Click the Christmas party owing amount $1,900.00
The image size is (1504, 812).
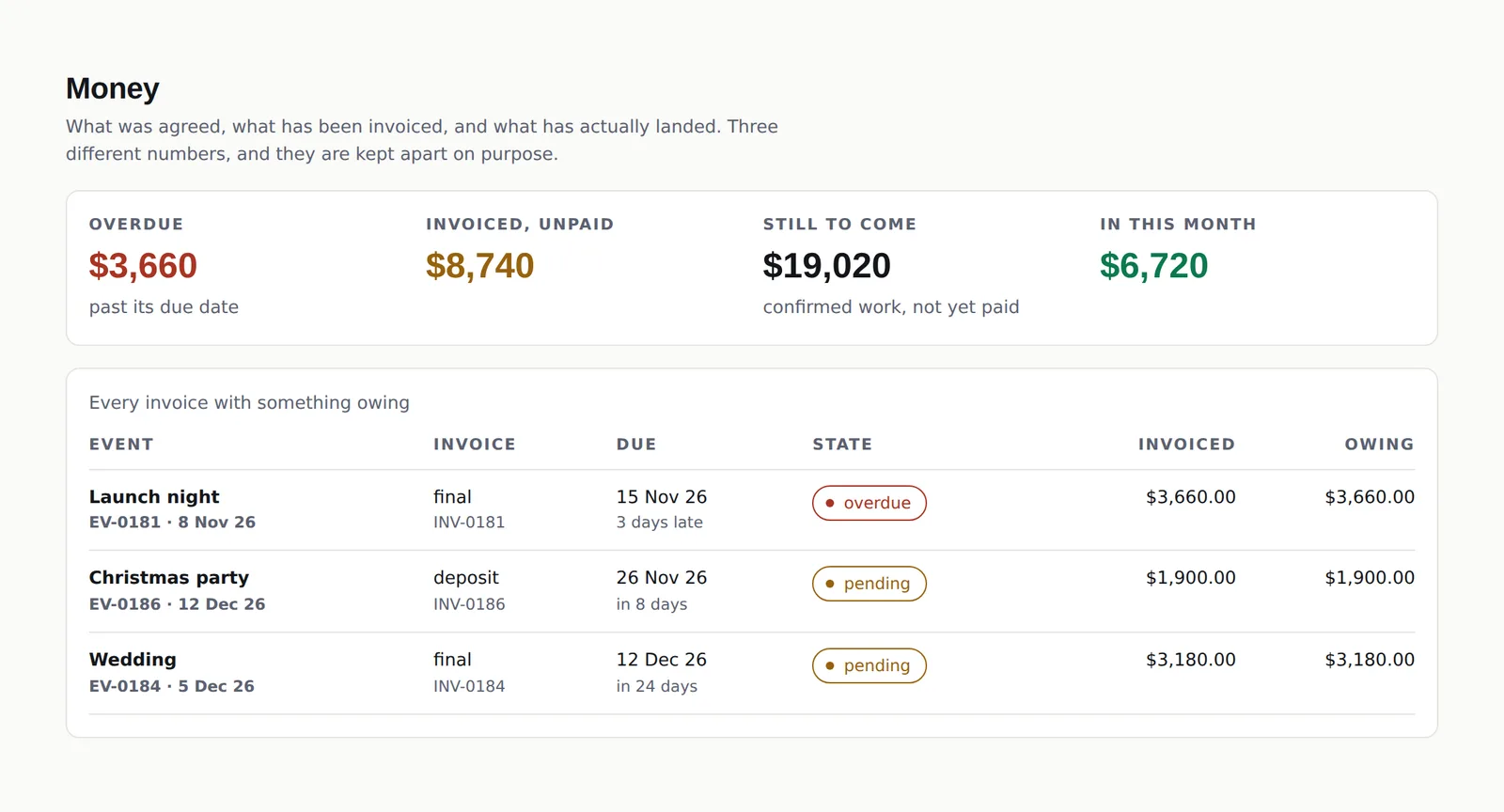coord(1370,578)
